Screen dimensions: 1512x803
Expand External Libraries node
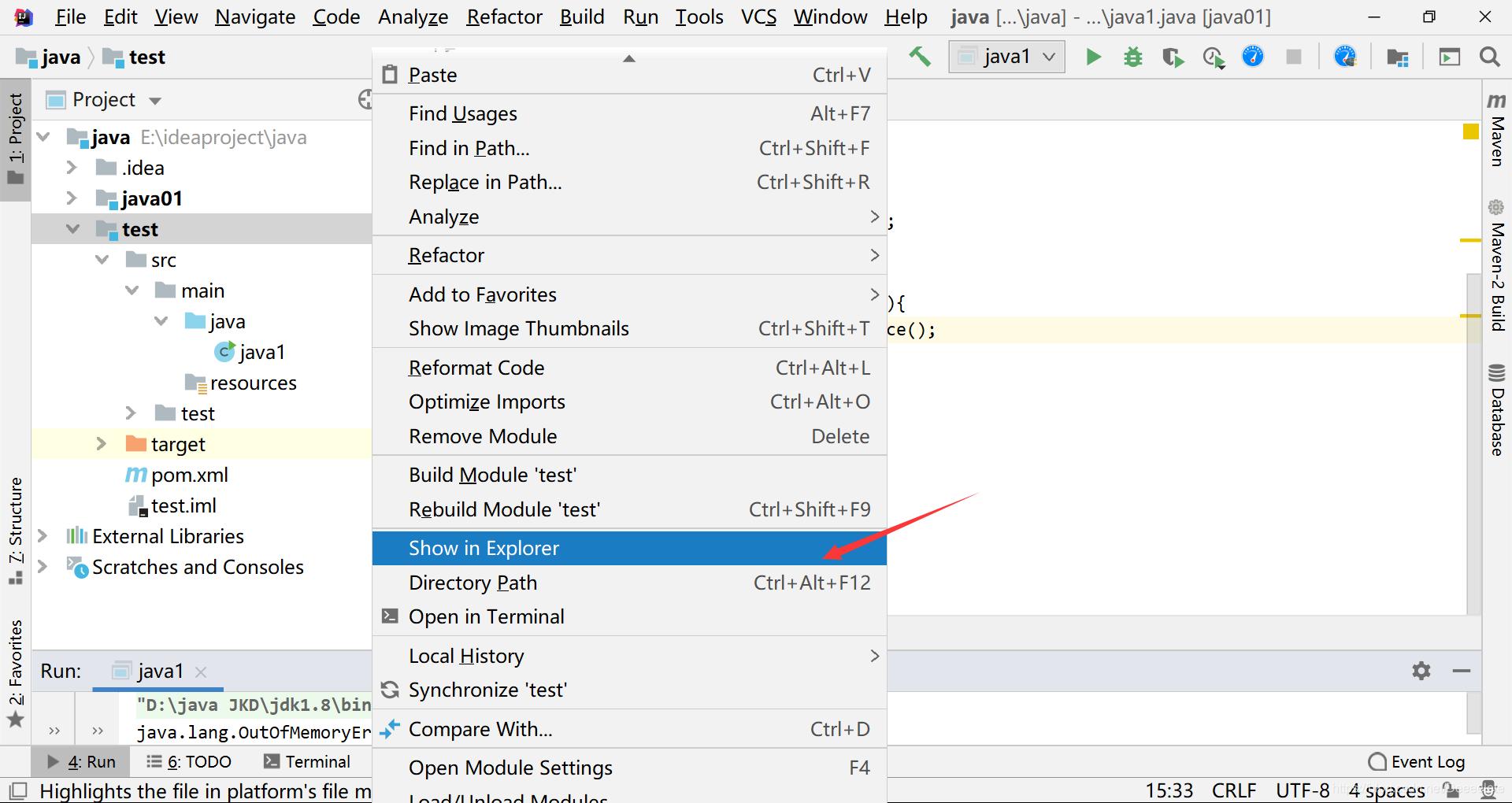pos(43,536)
